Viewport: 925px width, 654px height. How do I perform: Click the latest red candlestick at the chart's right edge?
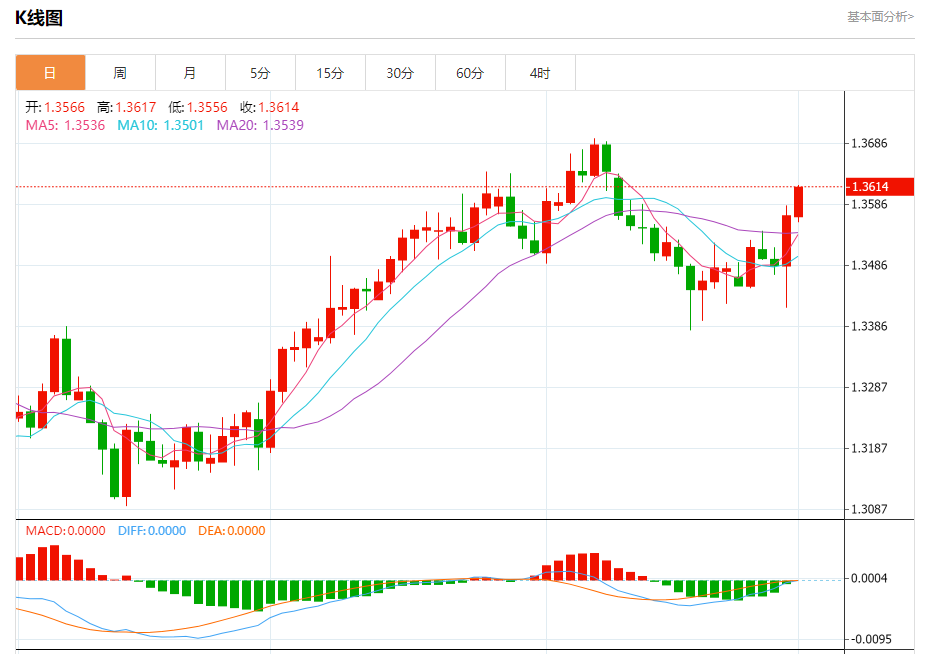(799, 202)
